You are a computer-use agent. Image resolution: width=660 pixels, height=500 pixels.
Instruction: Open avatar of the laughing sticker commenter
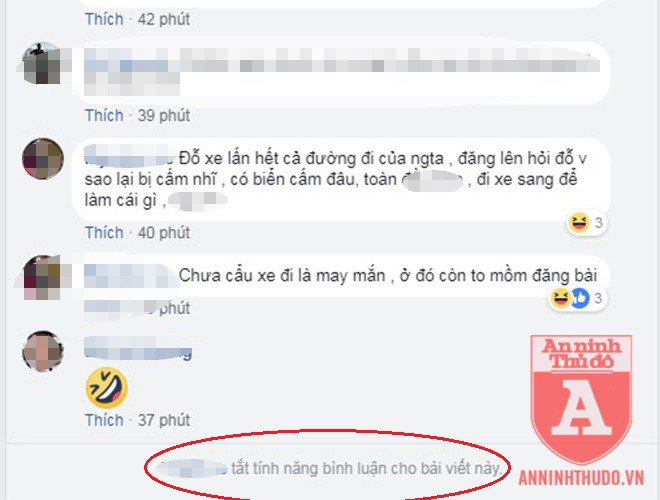43,351
